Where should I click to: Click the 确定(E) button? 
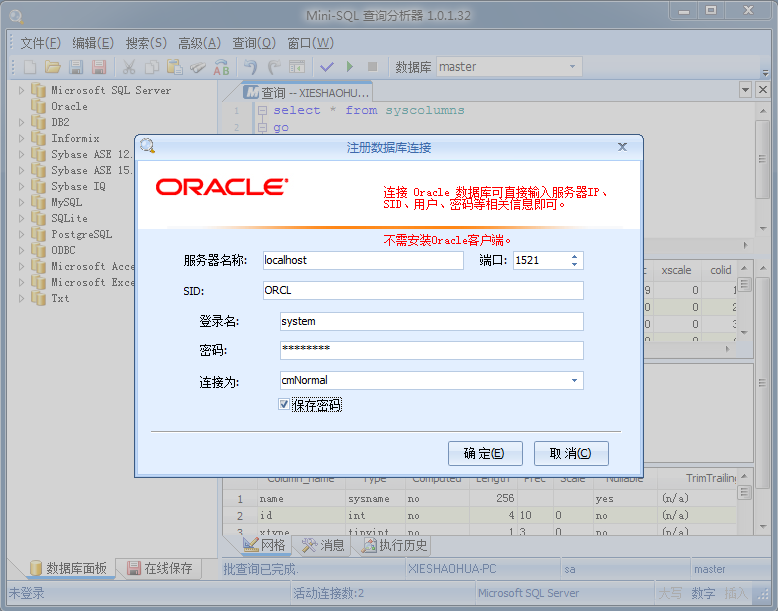coord(485,453)
